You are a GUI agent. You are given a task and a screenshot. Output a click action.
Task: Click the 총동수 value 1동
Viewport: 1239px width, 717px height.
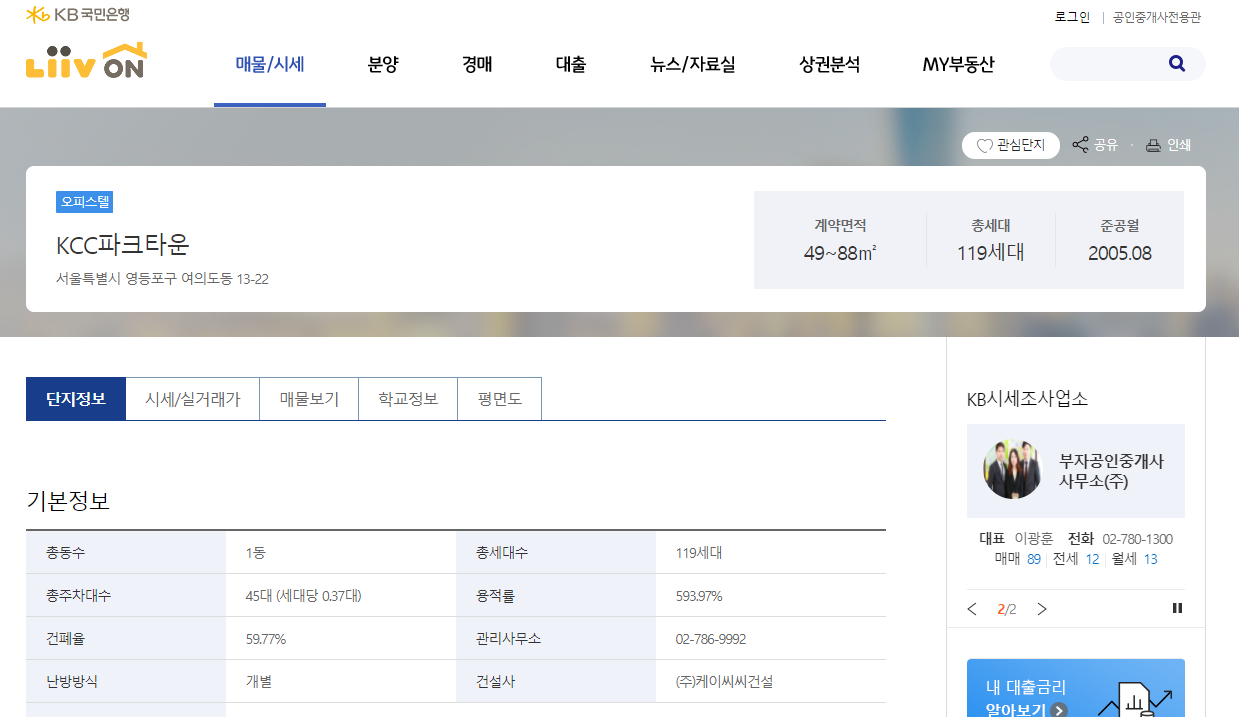pos(256,552)
